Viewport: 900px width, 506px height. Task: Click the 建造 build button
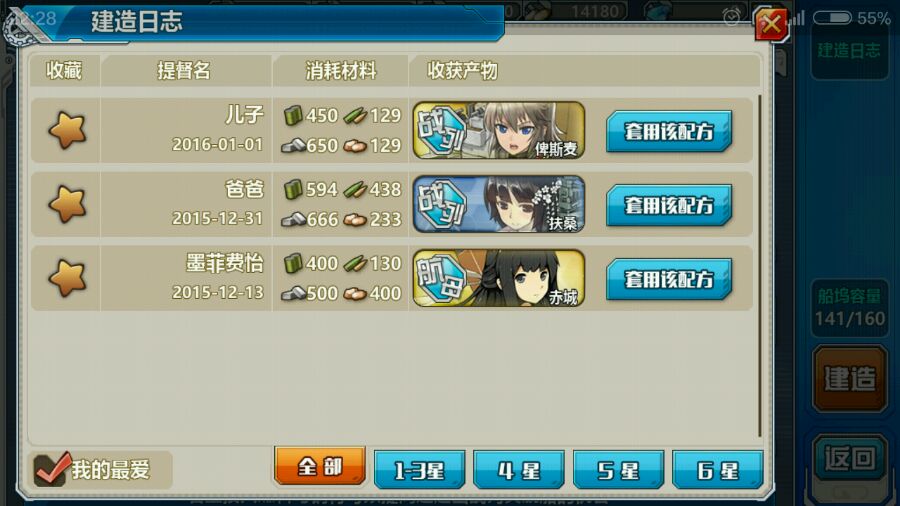[850, 379]
